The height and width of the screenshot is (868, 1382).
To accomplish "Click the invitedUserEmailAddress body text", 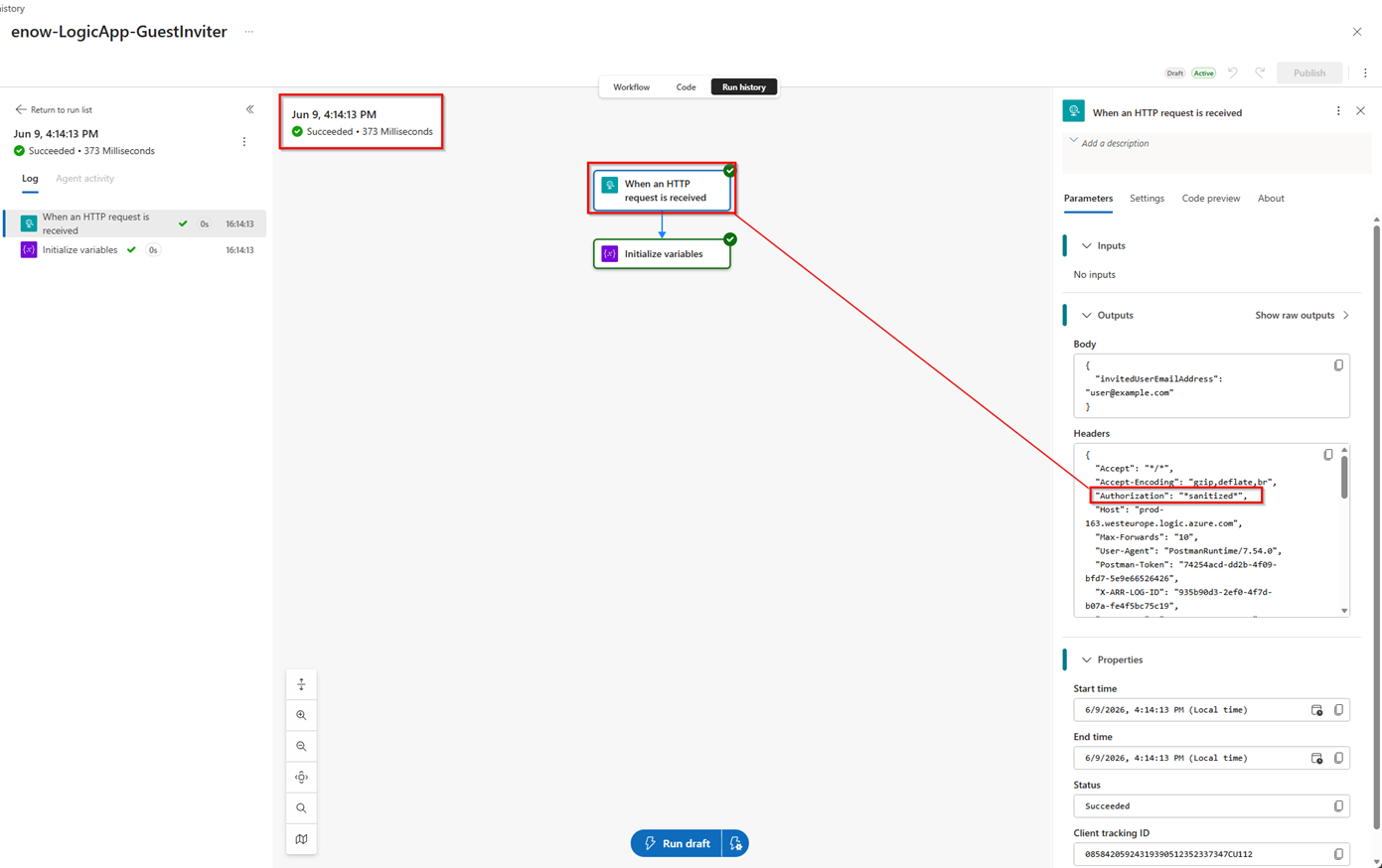I will 1158,379.
